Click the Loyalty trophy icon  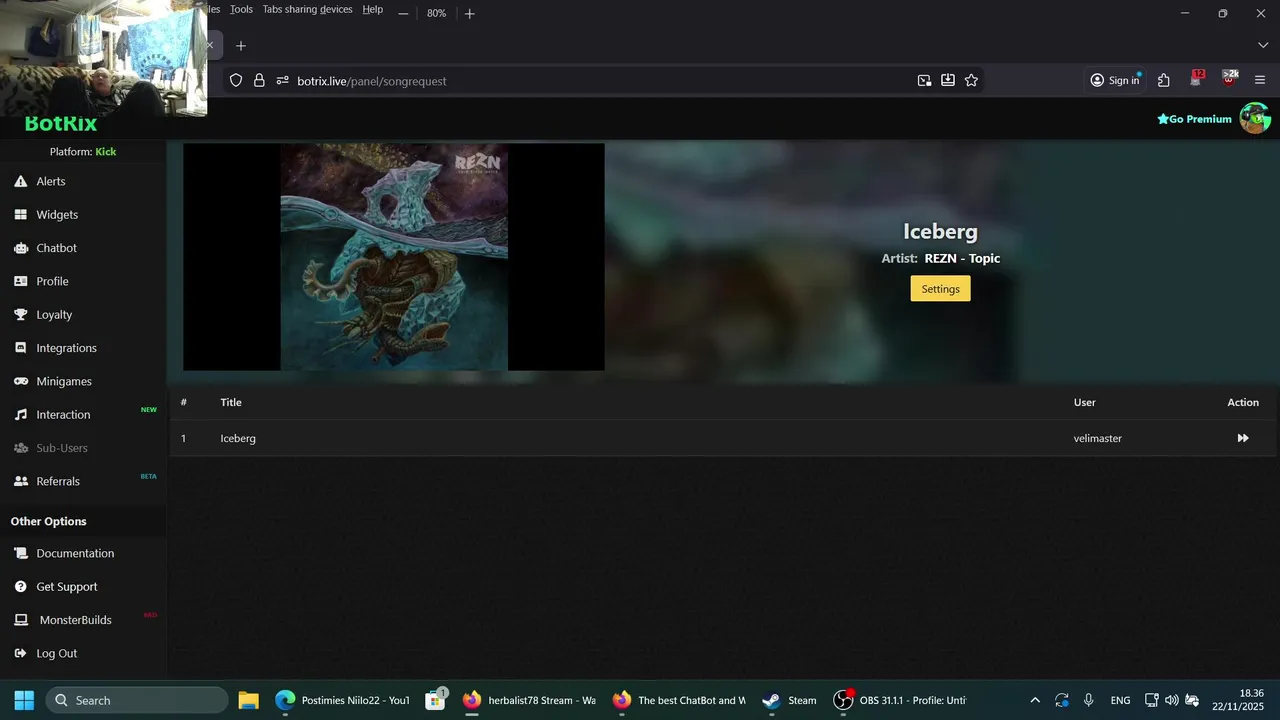click(x=20, y=314)
